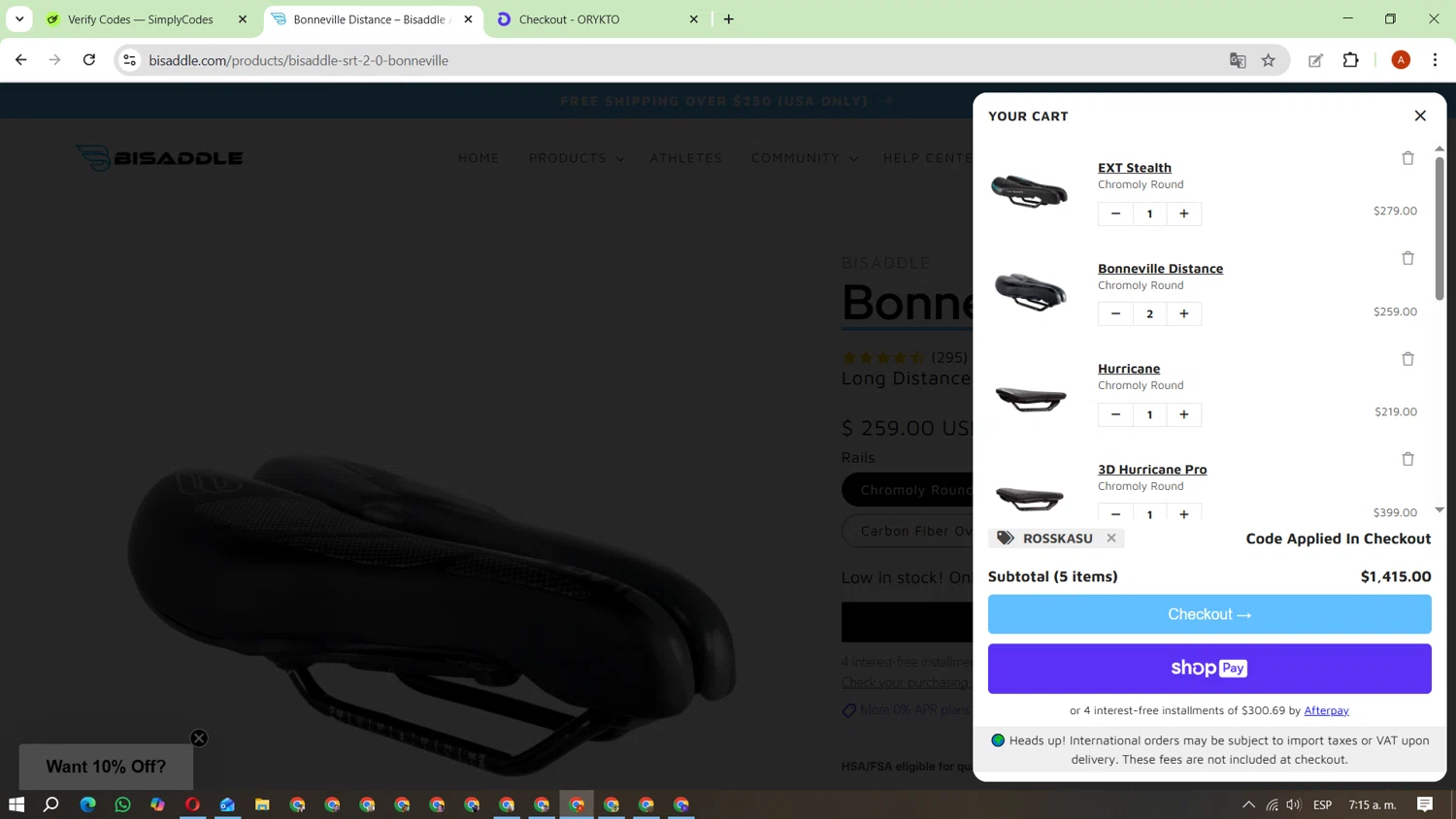
Task: Open the EXT Stealth product link
Action: (x=1135, y=168)
